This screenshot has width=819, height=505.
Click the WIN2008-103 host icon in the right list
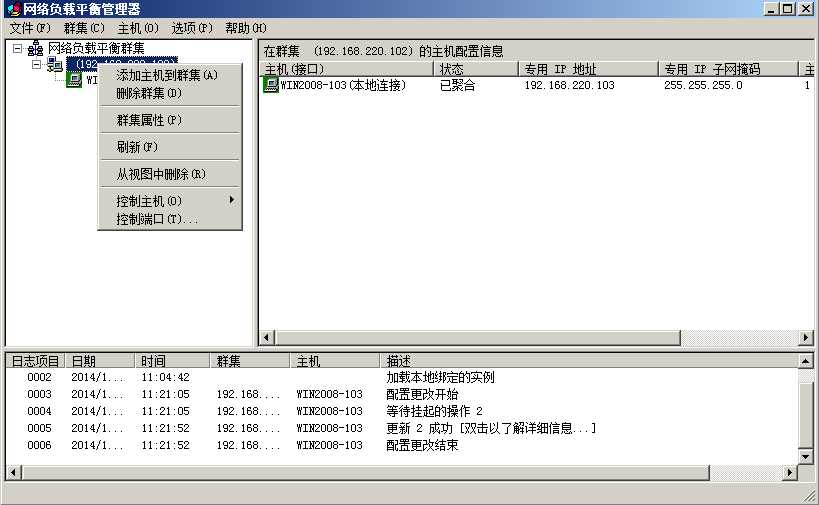point(271,85)
